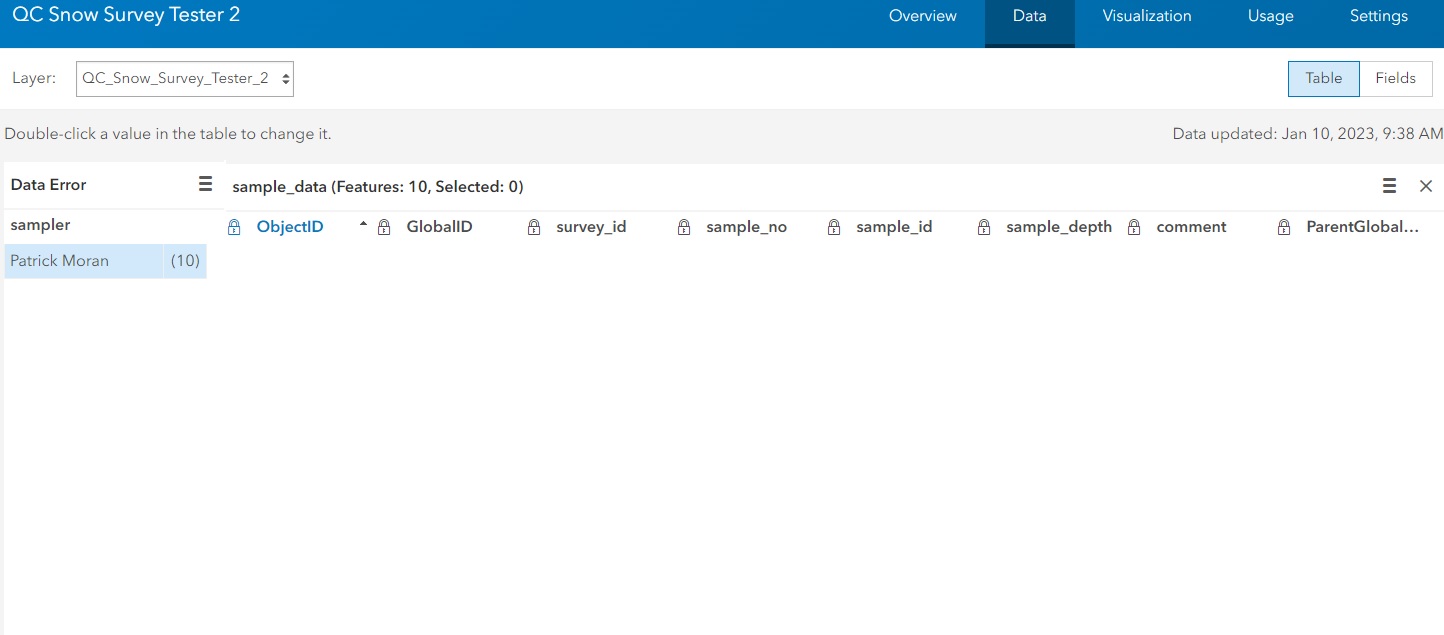Click the lock icon beside sample_depth column
Screen dimensions: 1444x635
984,226
